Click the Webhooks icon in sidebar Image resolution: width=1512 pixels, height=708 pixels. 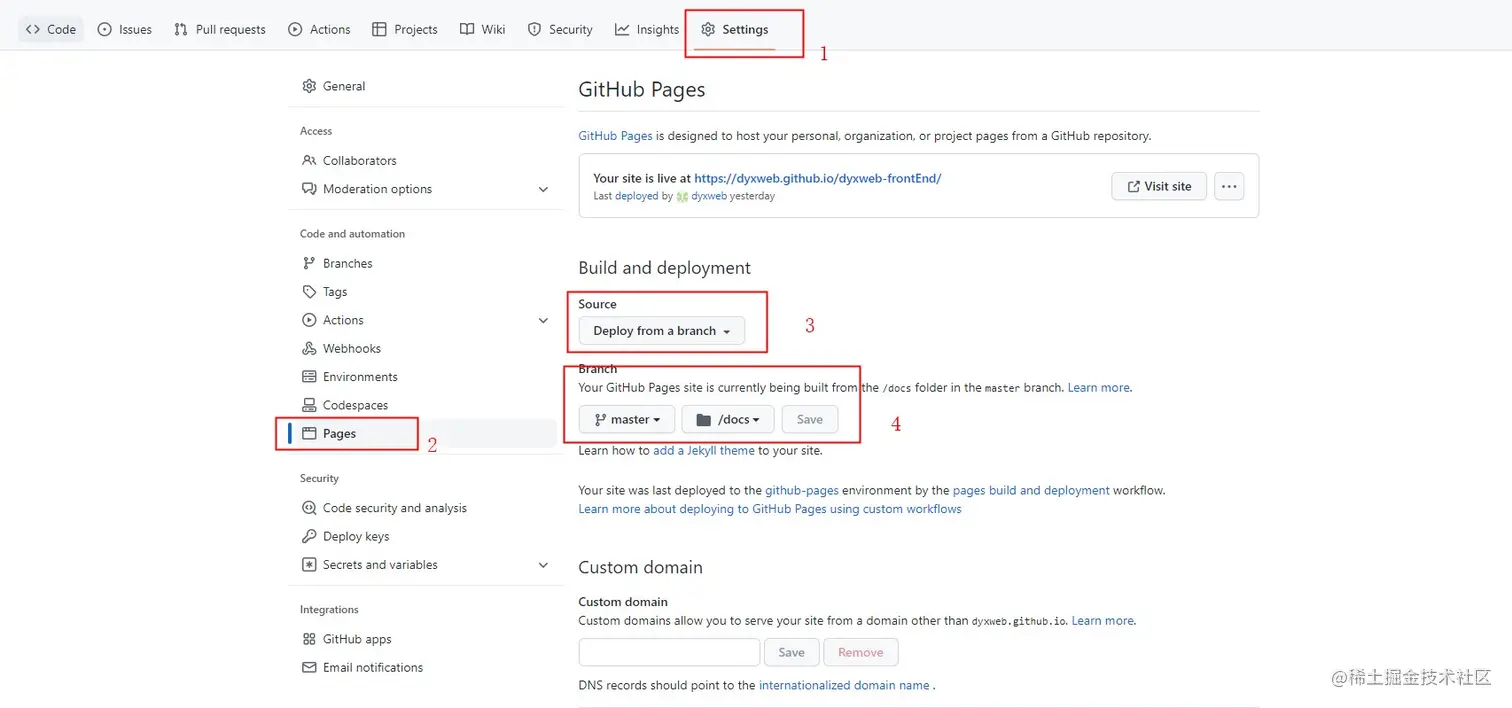309,348
